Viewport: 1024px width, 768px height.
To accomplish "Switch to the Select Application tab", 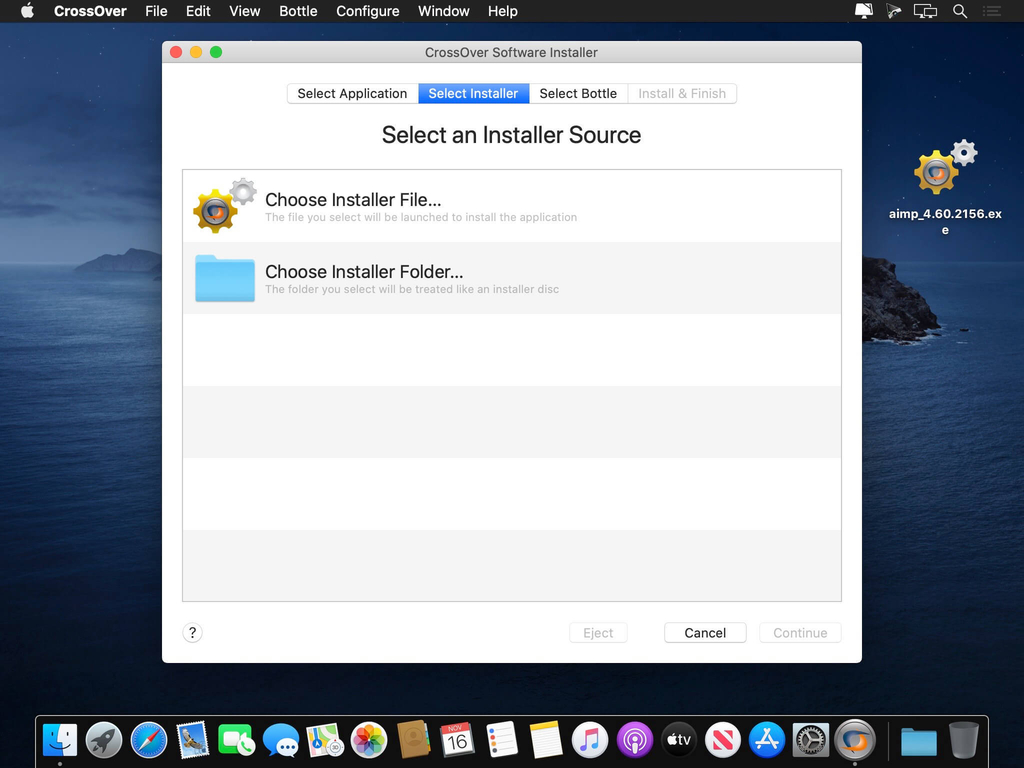I will pyautogui.click(x=352, y=93).
